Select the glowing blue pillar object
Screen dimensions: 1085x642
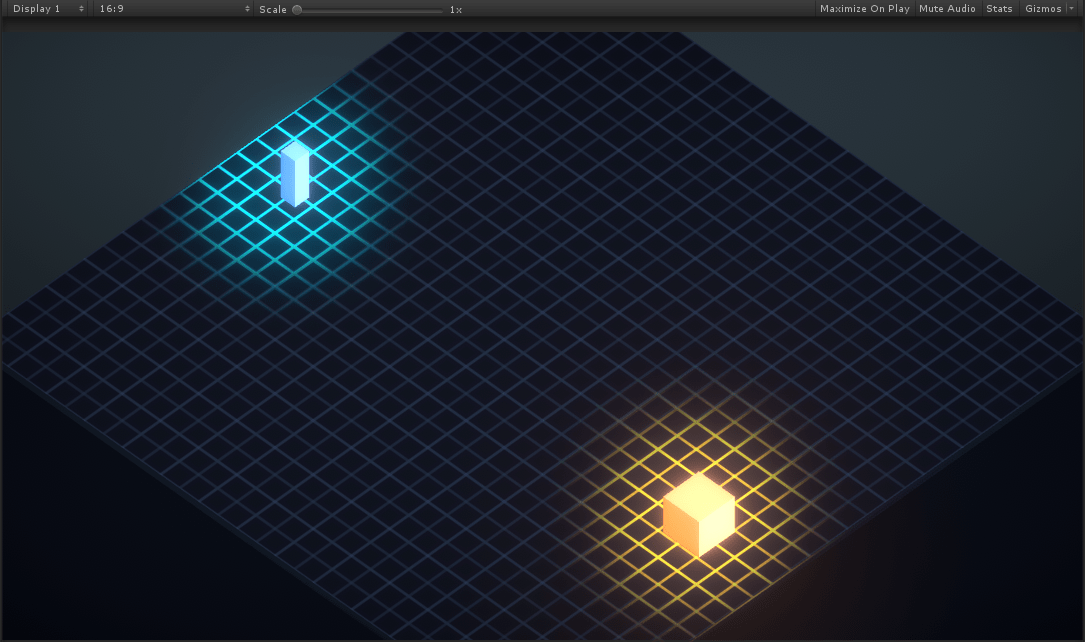(295, 175)
